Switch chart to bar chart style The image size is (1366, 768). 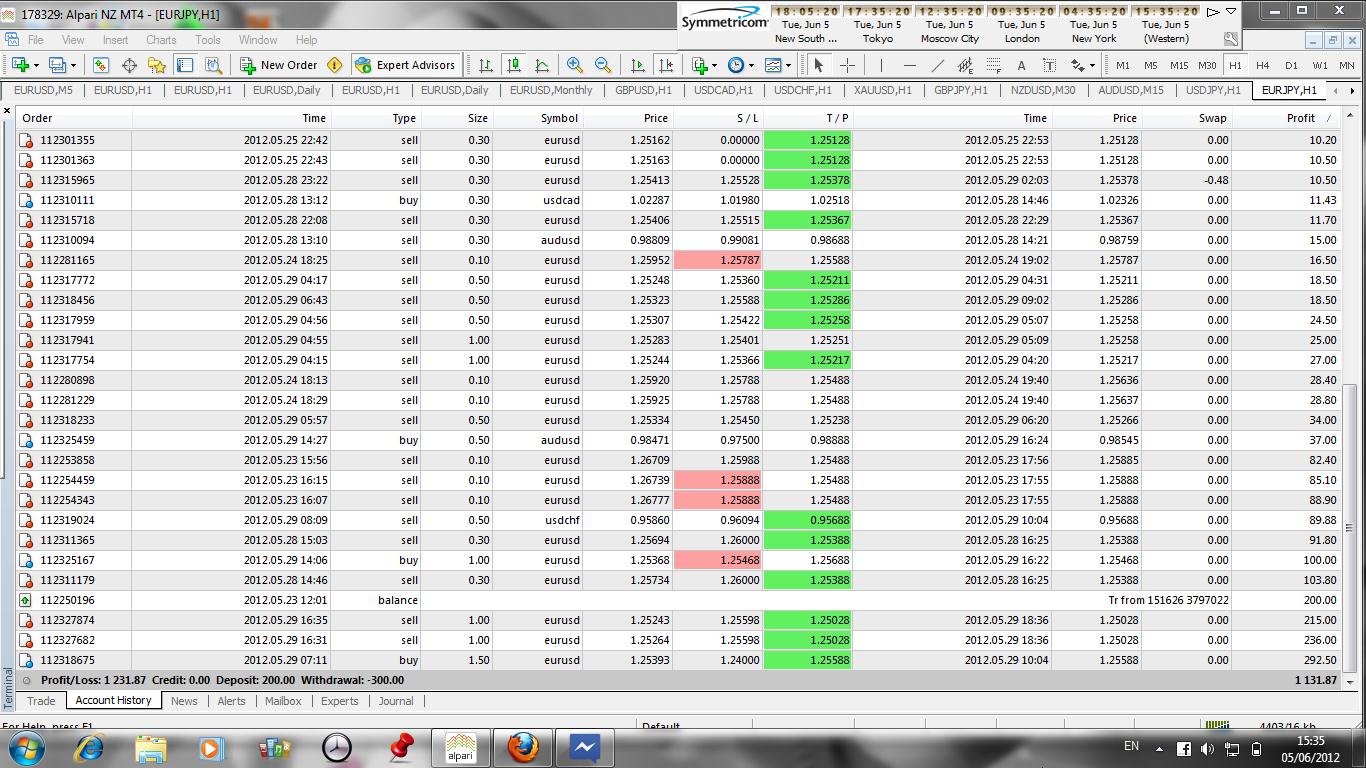[486, 65]
